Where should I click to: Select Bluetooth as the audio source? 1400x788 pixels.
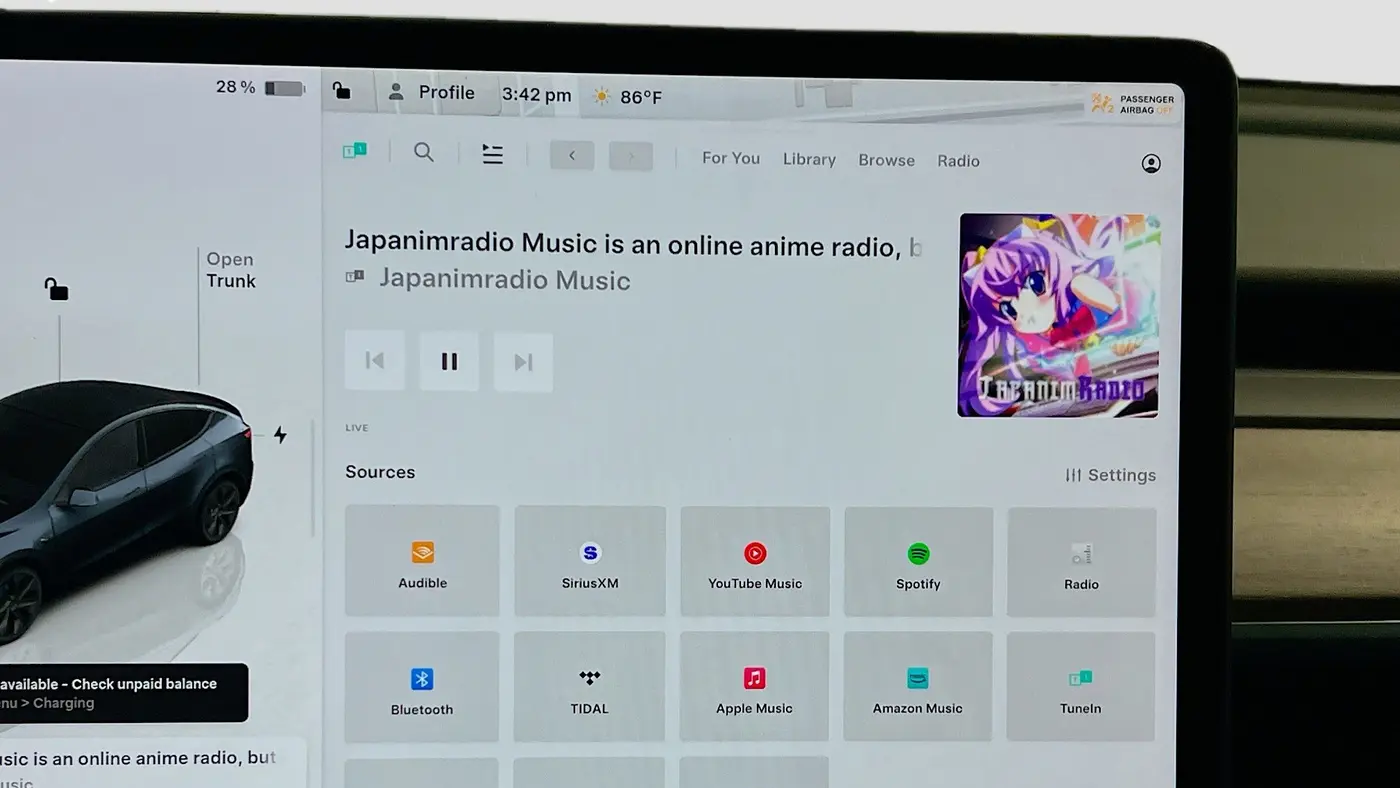pos(422,686)
